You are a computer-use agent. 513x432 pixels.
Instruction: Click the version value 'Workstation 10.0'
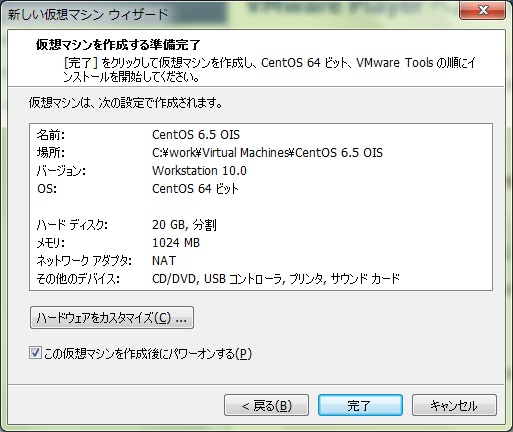tap(199, 171)
